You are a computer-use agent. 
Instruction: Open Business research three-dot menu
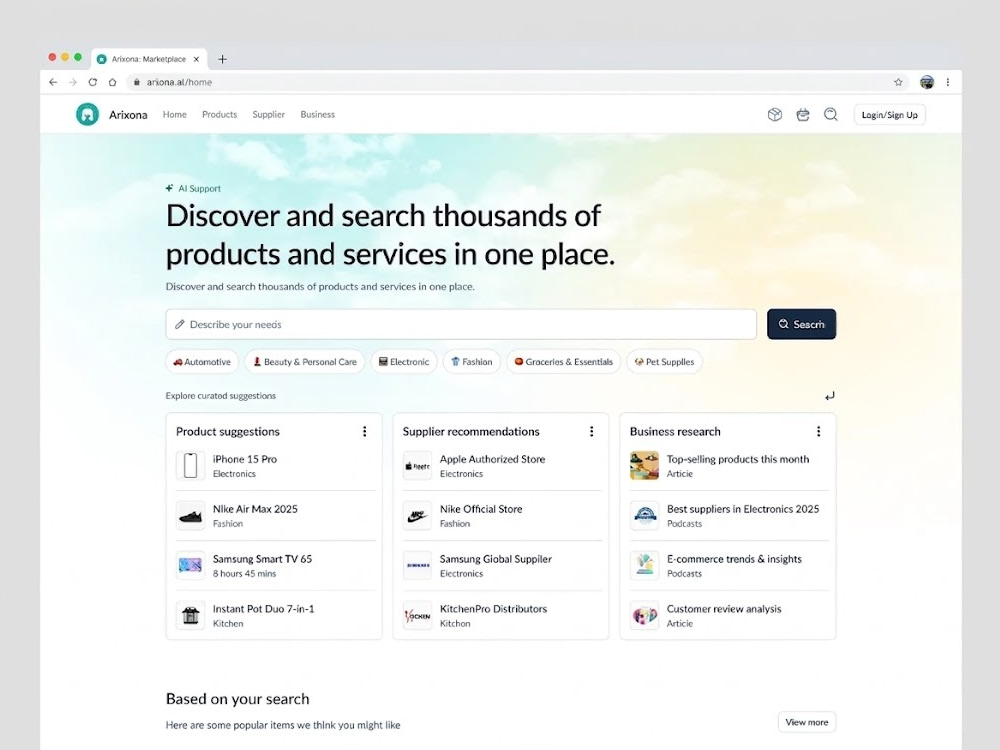(818, 432)
